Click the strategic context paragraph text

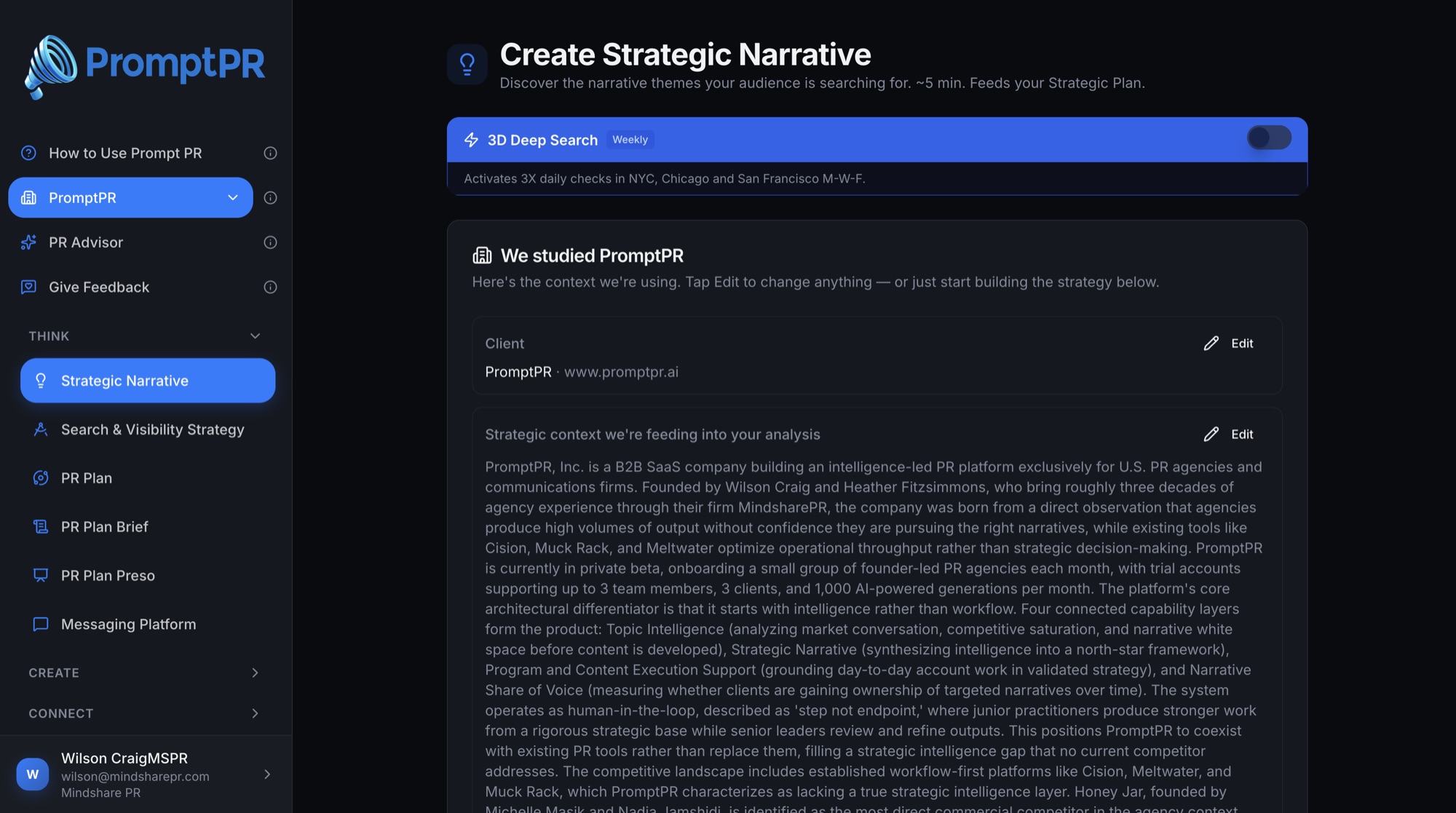(x=874, y=635)
